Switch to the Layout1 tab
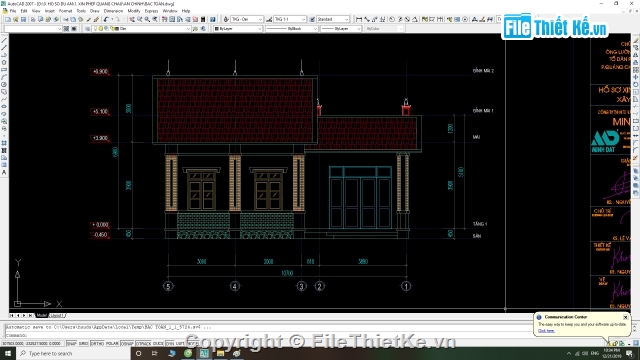 point(57,316)
